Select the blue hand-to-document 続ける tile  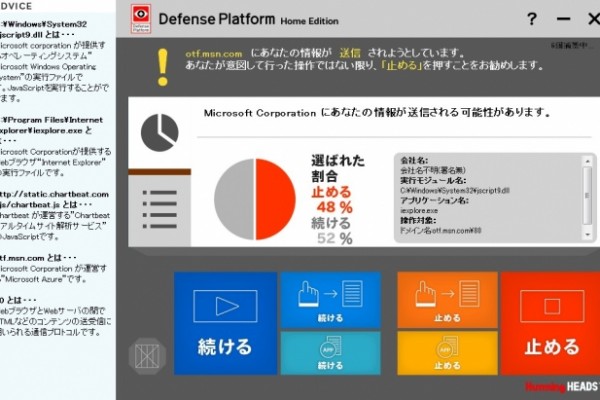coord(331,300)
